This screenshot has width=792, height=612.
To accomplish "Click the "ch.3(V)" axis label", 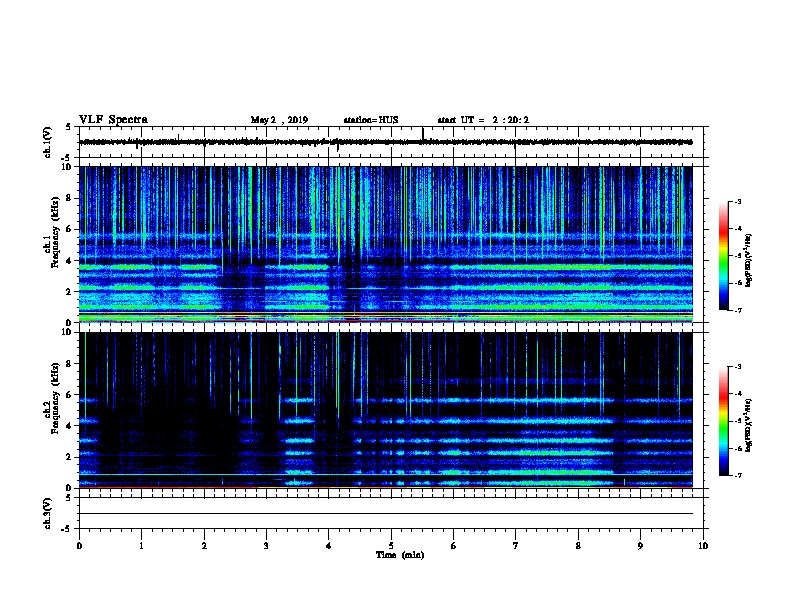I will (x=48, y=513).
